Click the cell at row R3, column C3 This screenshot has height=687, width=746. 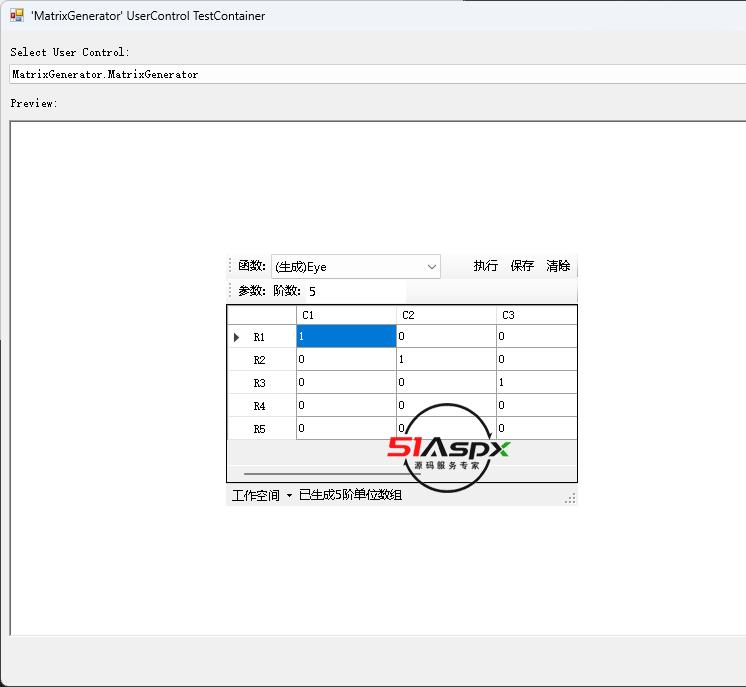(536, 382)
